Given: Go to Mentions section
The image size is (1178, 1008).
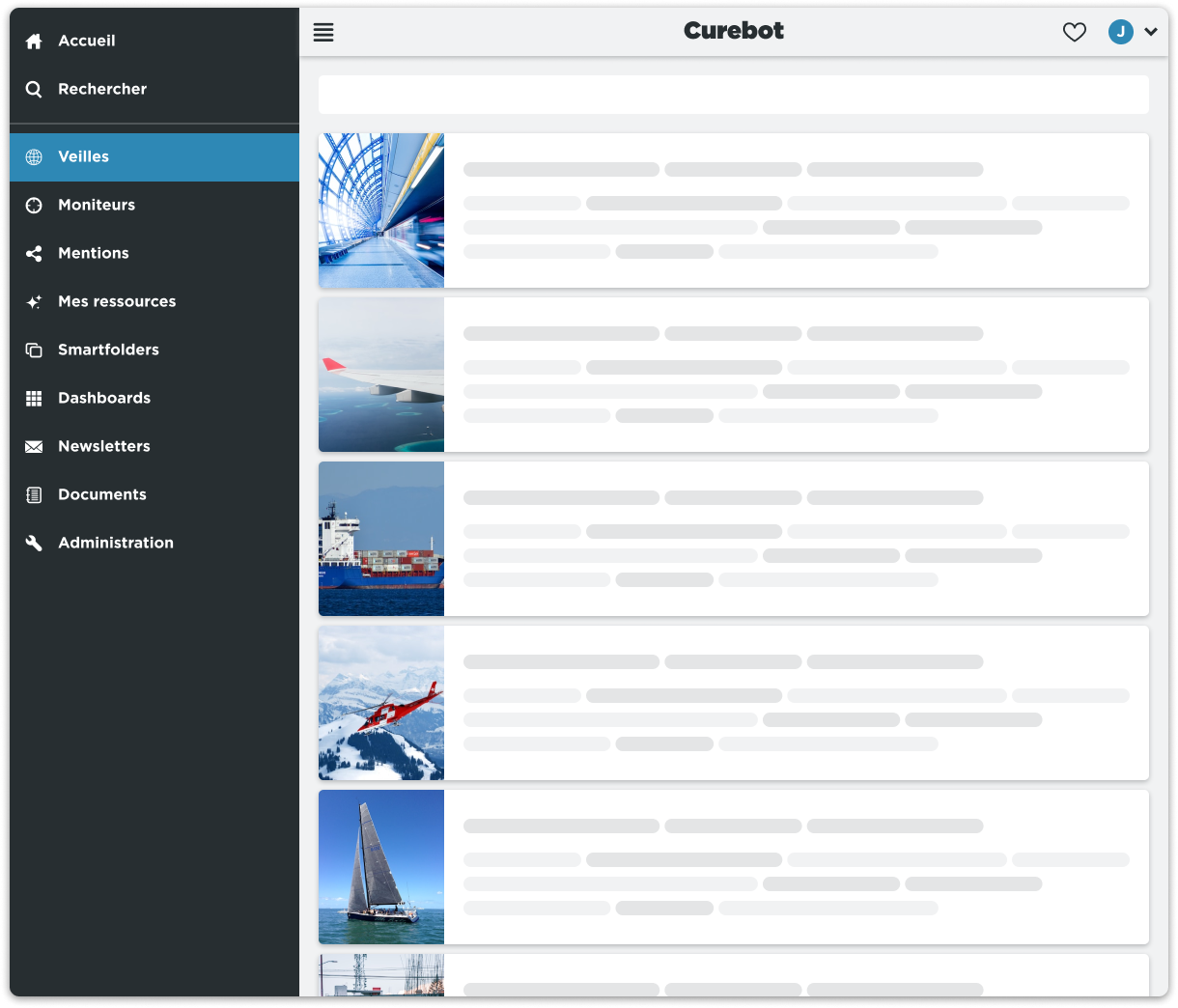Looking at the screenshot, I should tap(154, 253).
